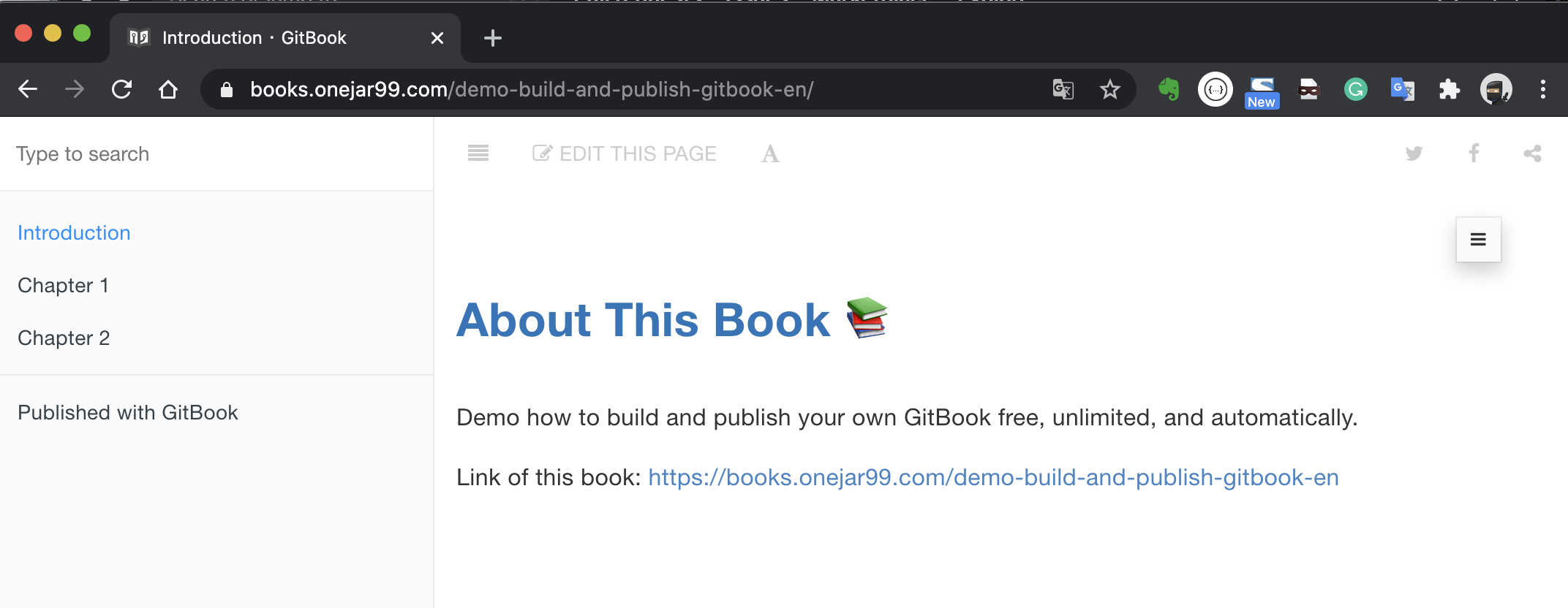Screen dimensions: 1568x608
Task: Select Chapter 1 in the sidebar
Action: [64, 285]
